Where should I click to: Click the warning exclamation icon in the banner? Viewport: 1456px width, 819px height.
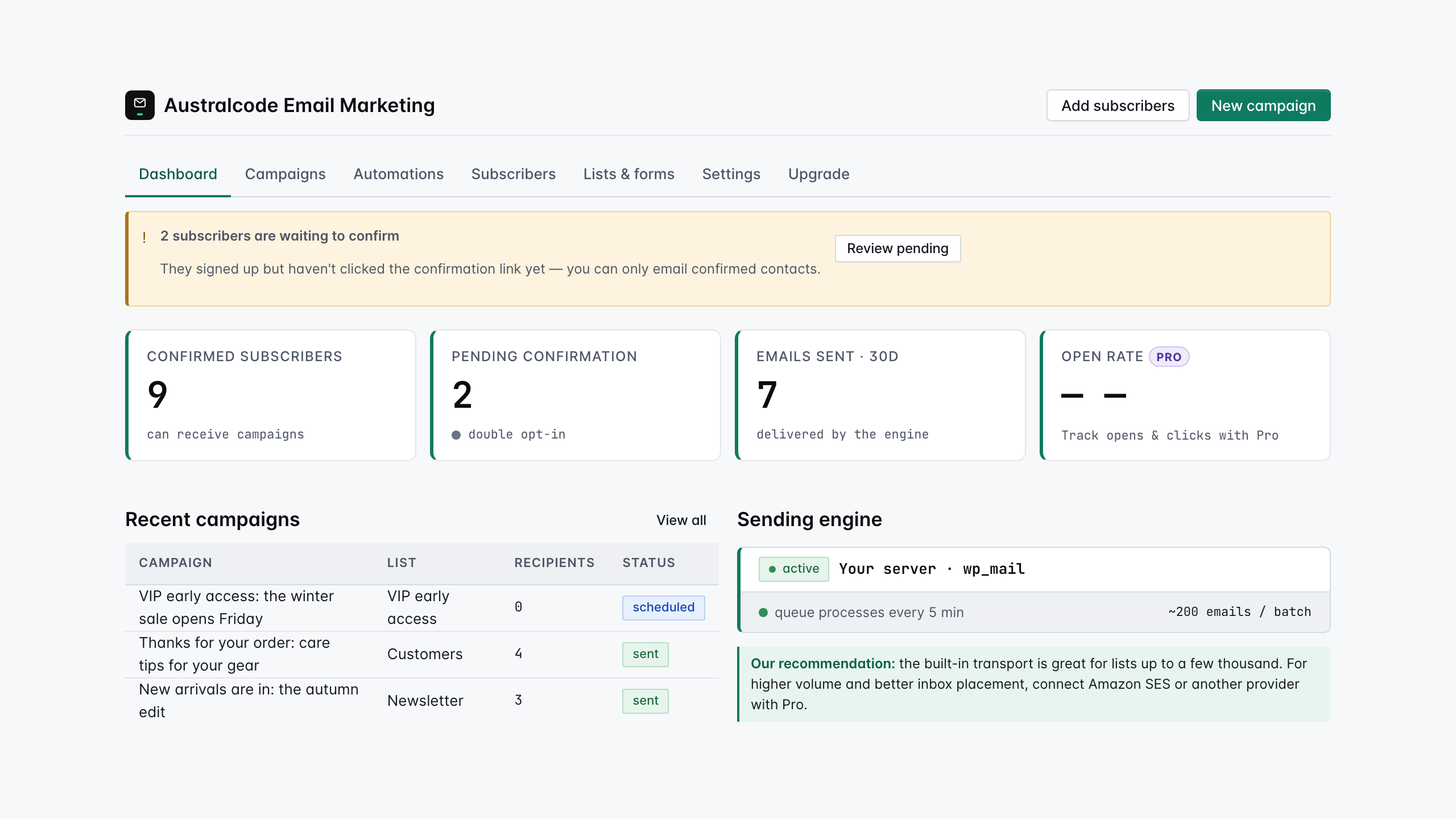coord(144,237)
